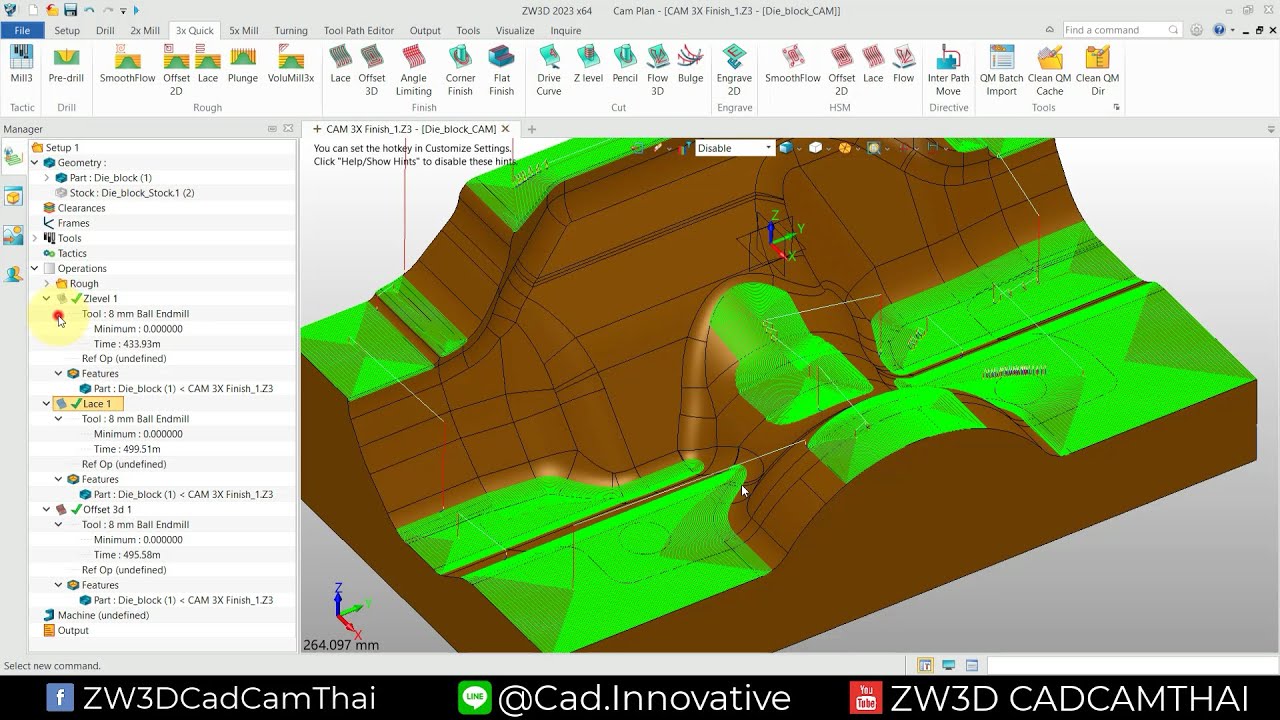Image resolution: width=1280 pixels, height=720 pixels.
Task: Click Time : 499.51m under Lace 1
Action: (x=127, y=449)
